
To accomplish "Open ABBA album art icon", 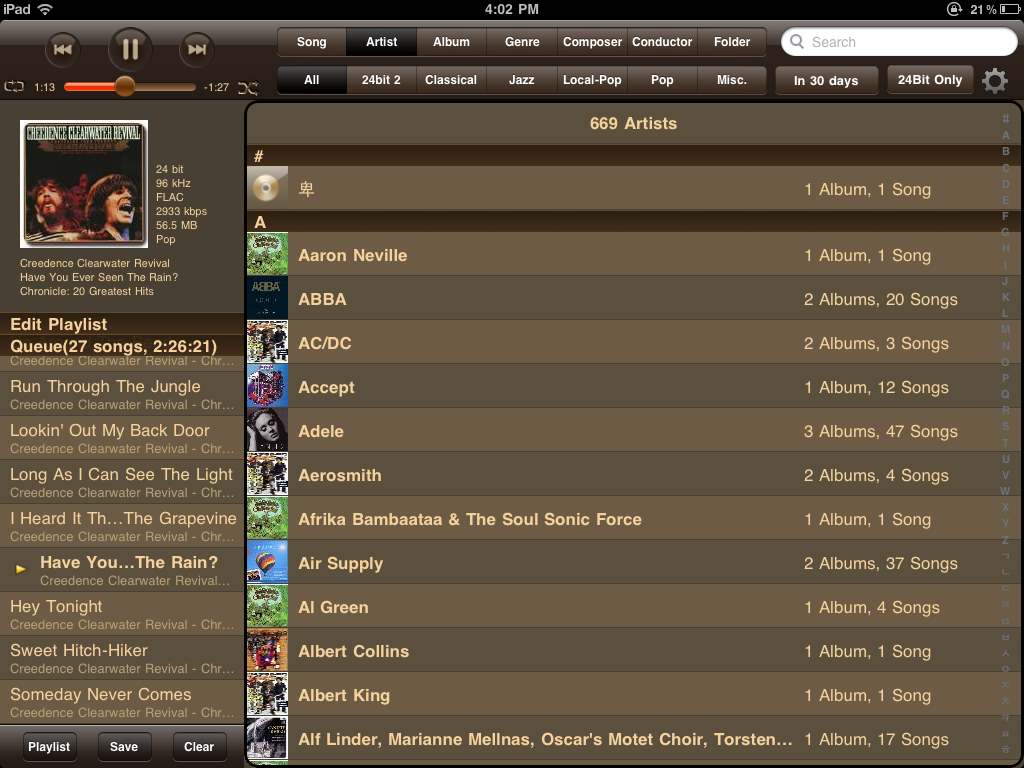I will point(267,298).
